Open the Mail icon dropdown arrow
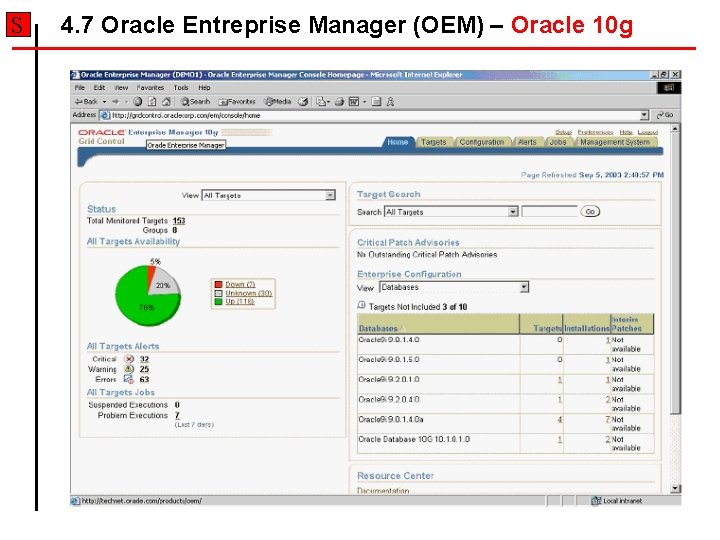This screenshot has width=720, height=540. pos(328,101)
